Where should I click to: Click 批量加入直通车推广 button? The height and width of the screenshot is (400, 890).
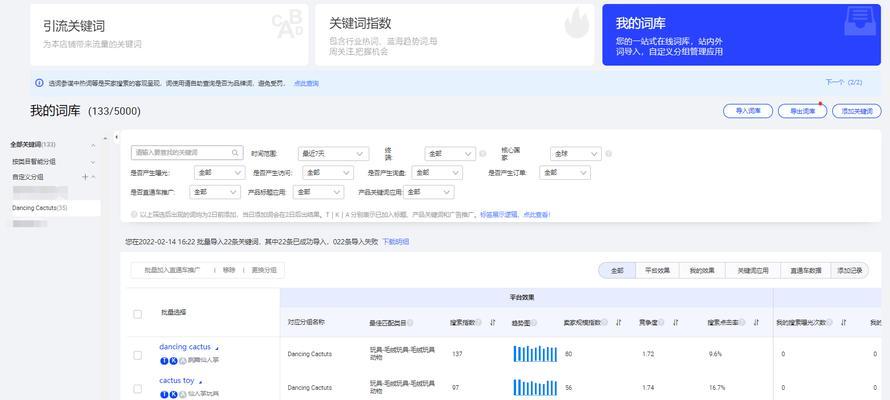click(172, 271)
